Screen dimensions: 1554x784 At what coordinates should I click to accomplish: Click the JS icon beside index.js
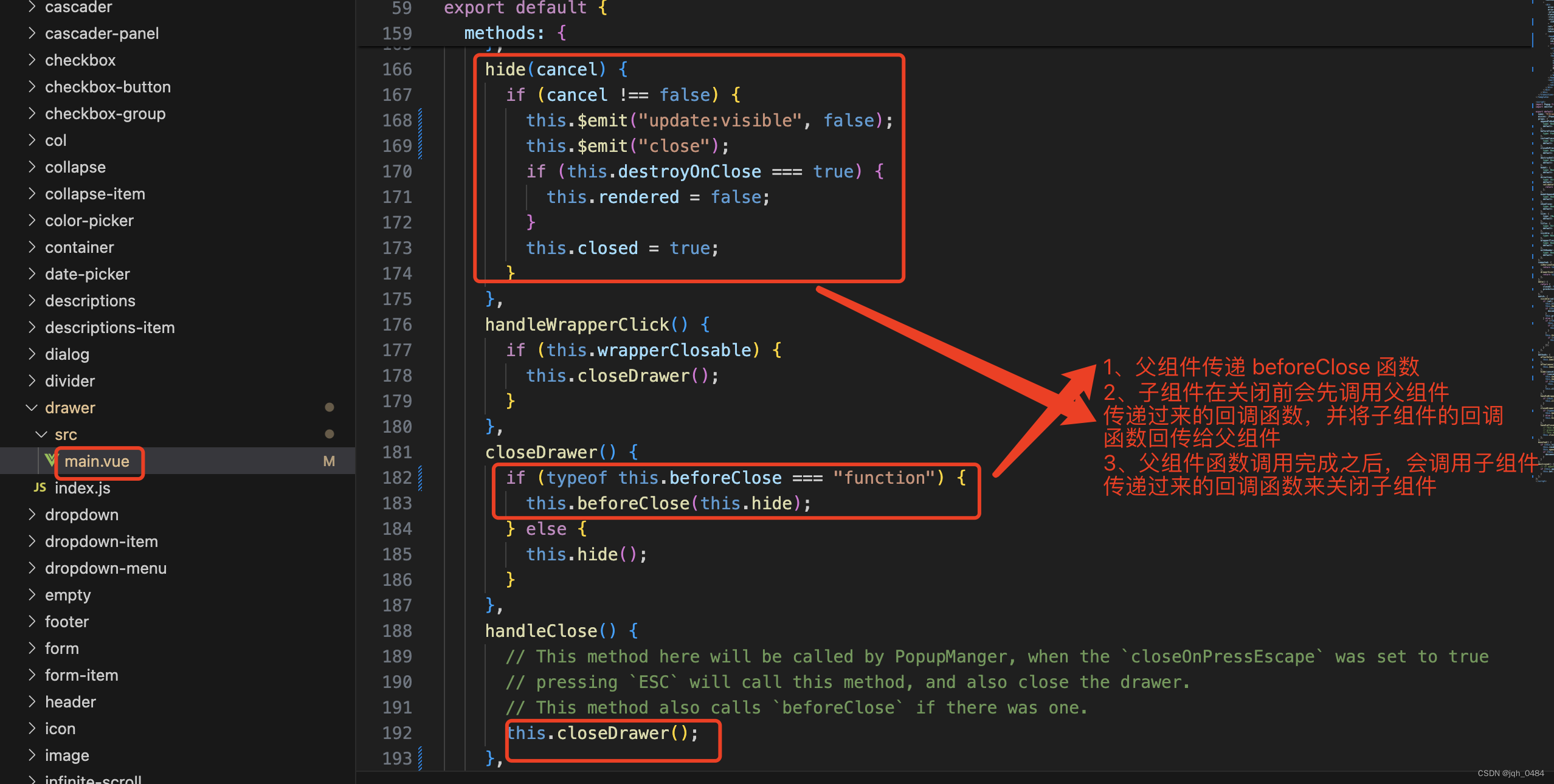[x=40, y=487]
